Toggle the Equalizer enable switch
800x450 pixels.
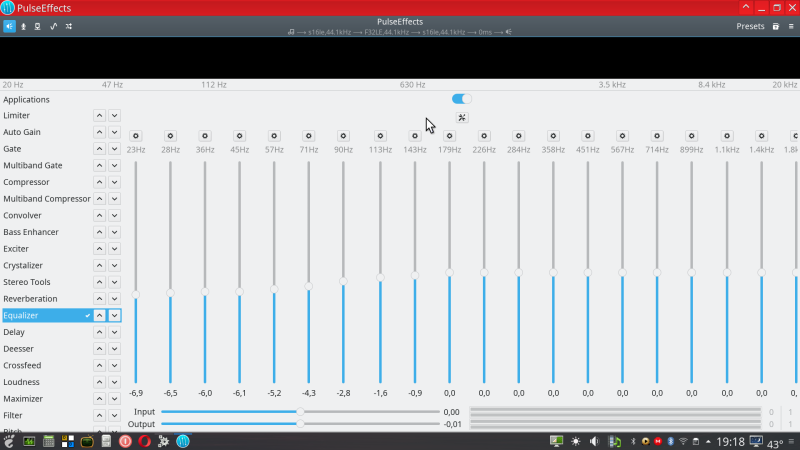coord(462,99)
